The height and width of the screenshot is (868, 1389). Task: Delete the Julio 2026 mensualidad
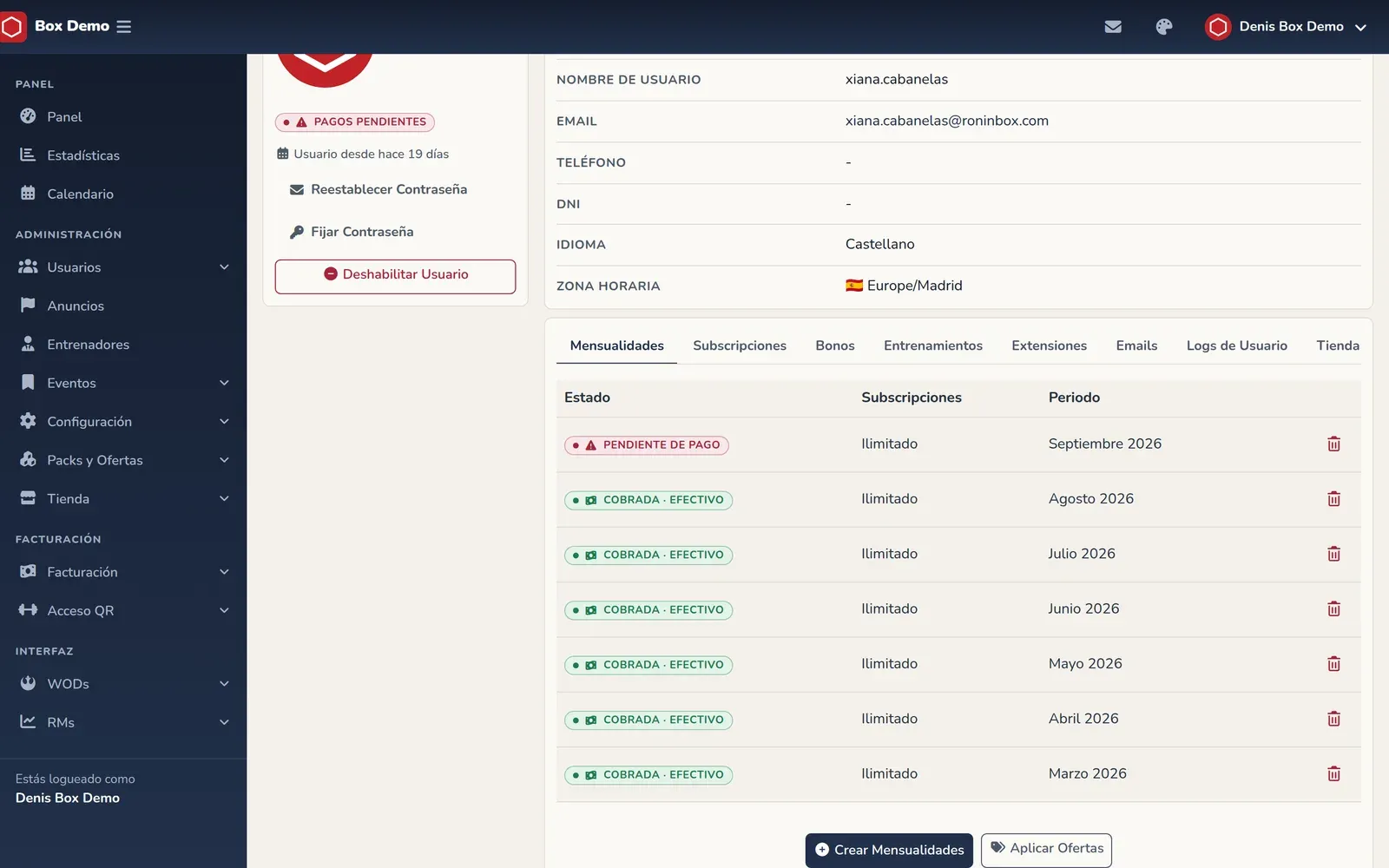pyautogui.click(x=1334, y=554)
